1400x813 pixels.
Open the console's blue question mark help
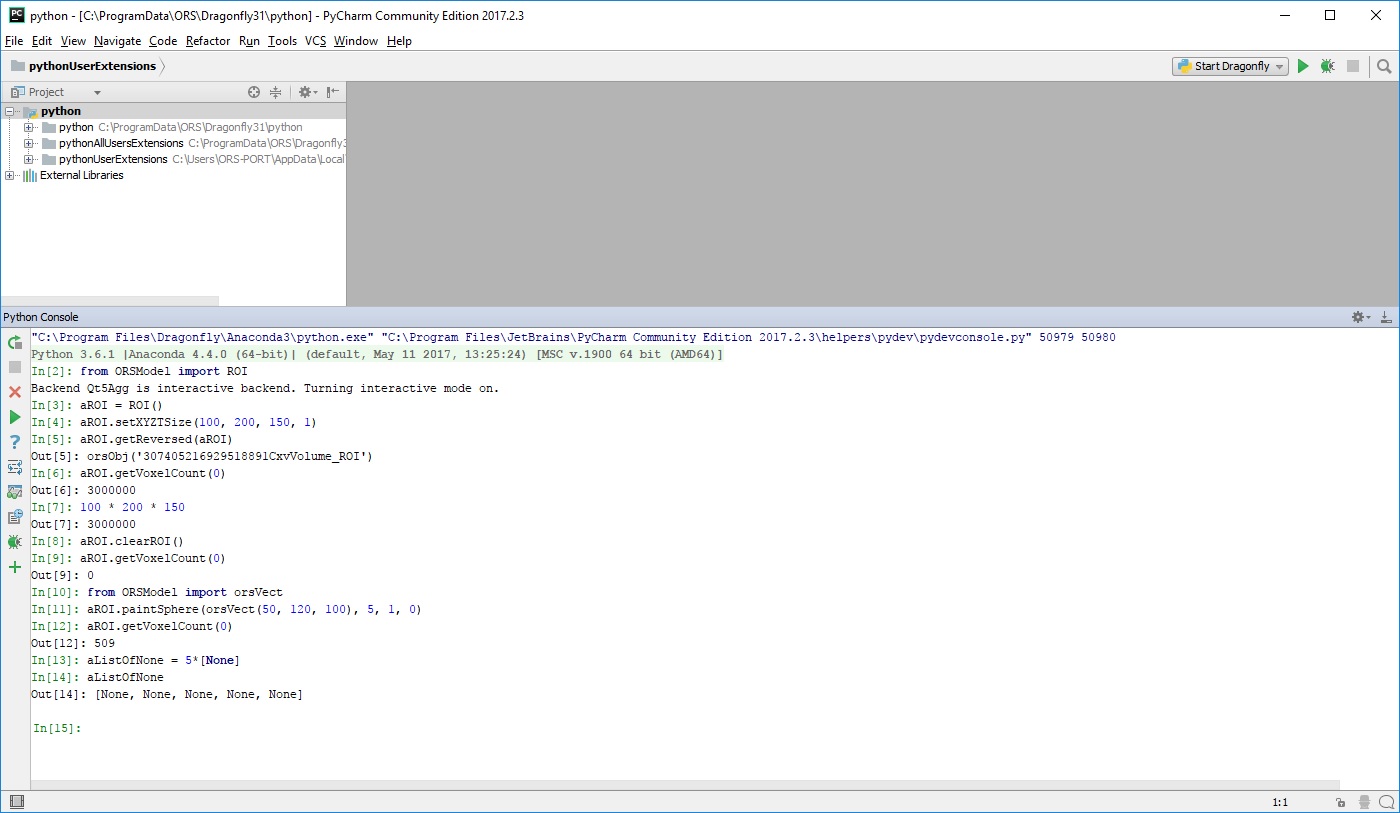pyautogui.click(x=15, y=442)
